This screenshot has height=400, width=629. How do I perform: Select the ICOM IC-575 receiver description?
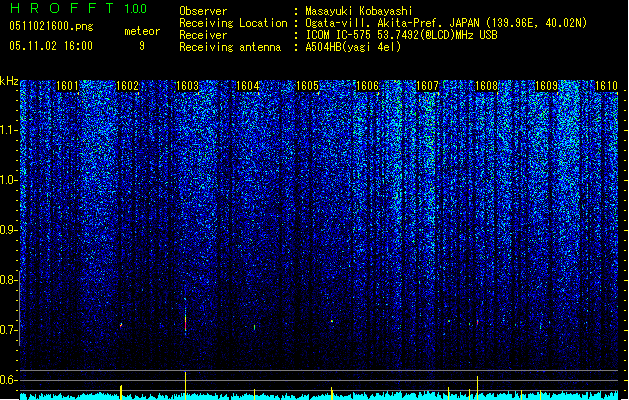[402, 35]
